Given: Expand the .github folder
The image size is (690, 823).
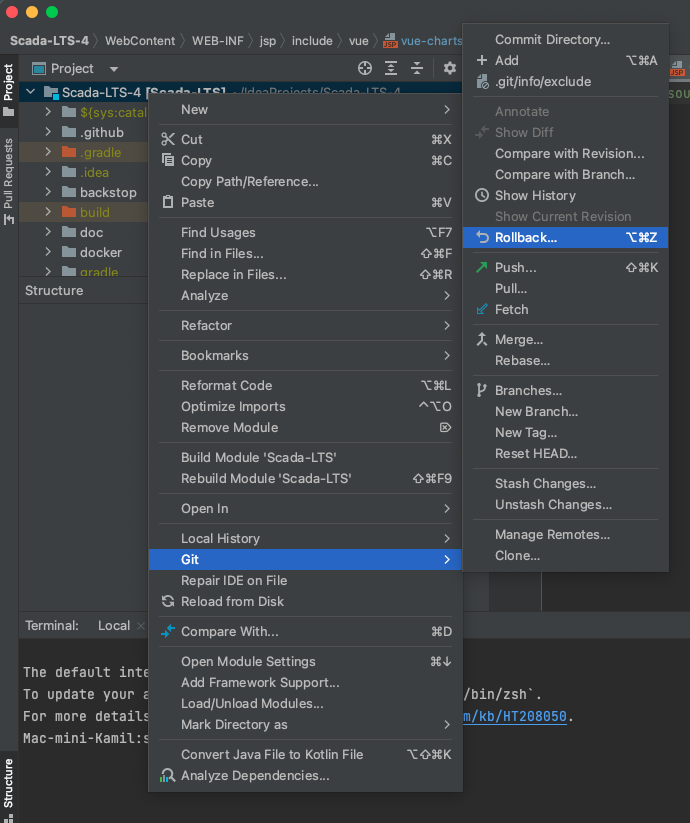Looking at the screenshot, I should [48, 132].
